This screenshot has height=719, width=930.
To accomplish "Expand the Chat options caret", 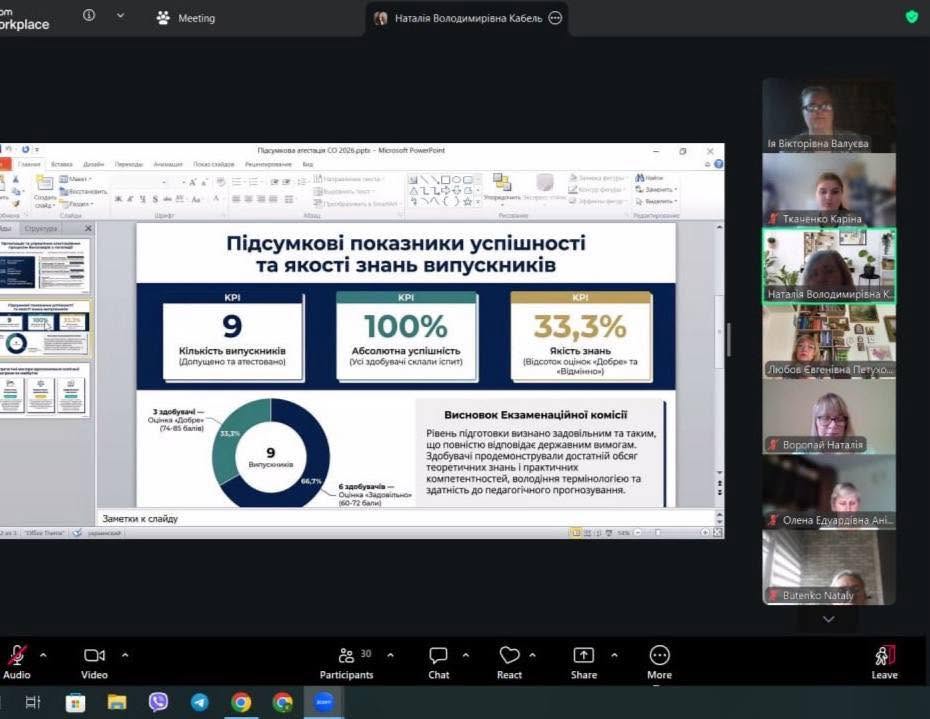I will [x=466, y=656].
